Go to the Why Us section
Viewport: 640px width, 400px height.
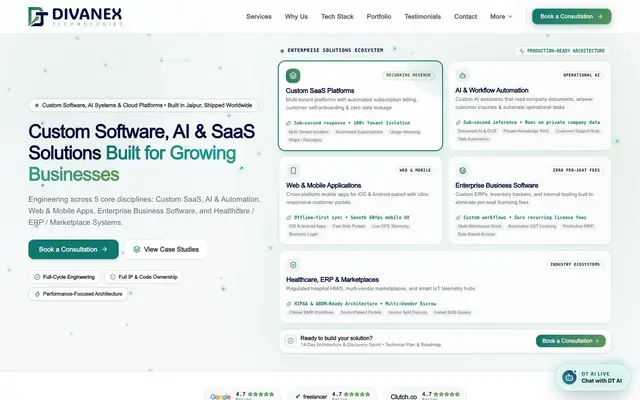(296, 17)
